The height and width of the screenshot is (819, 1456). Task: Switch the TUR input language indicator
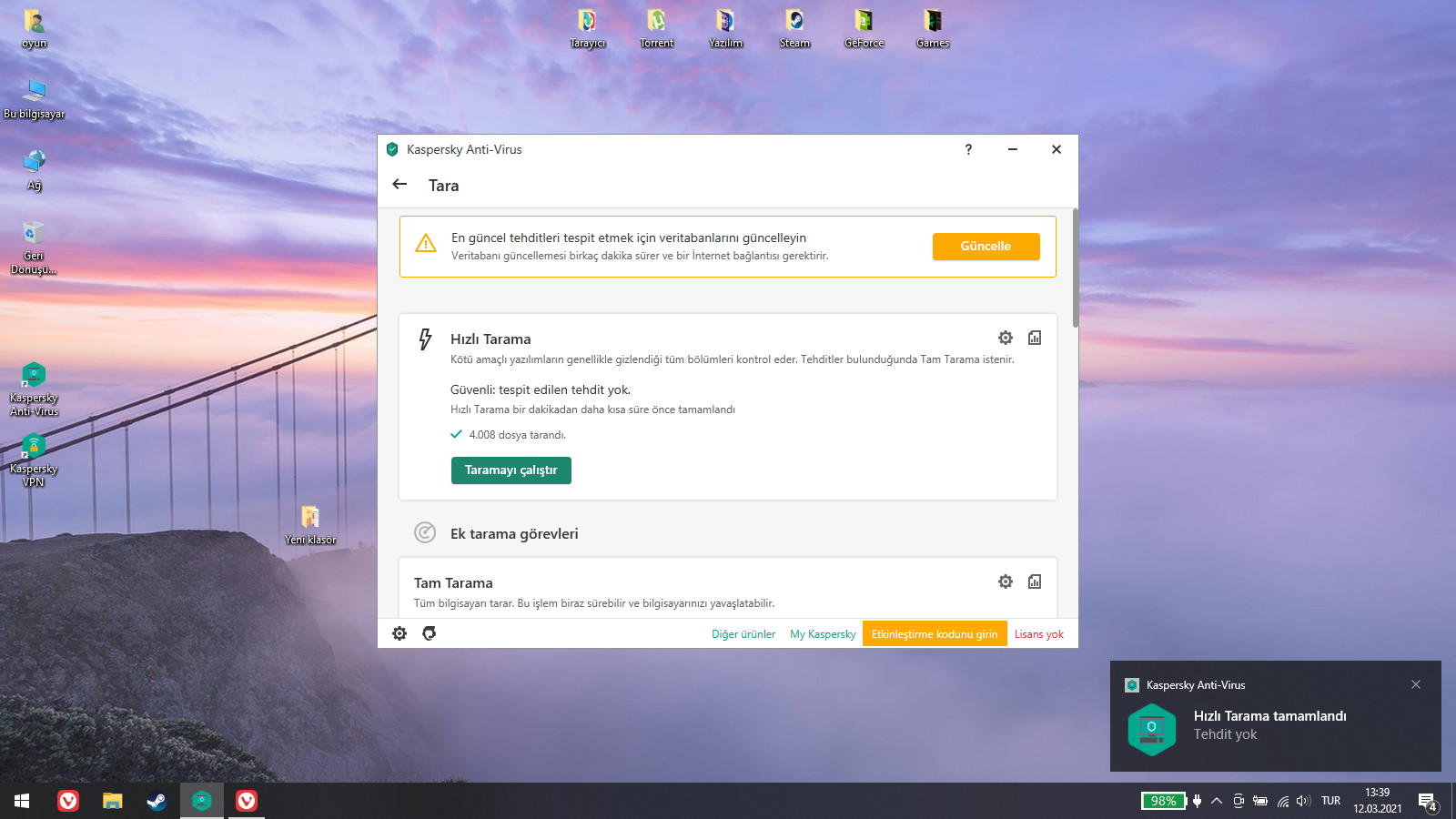[x=1331, y=801]
